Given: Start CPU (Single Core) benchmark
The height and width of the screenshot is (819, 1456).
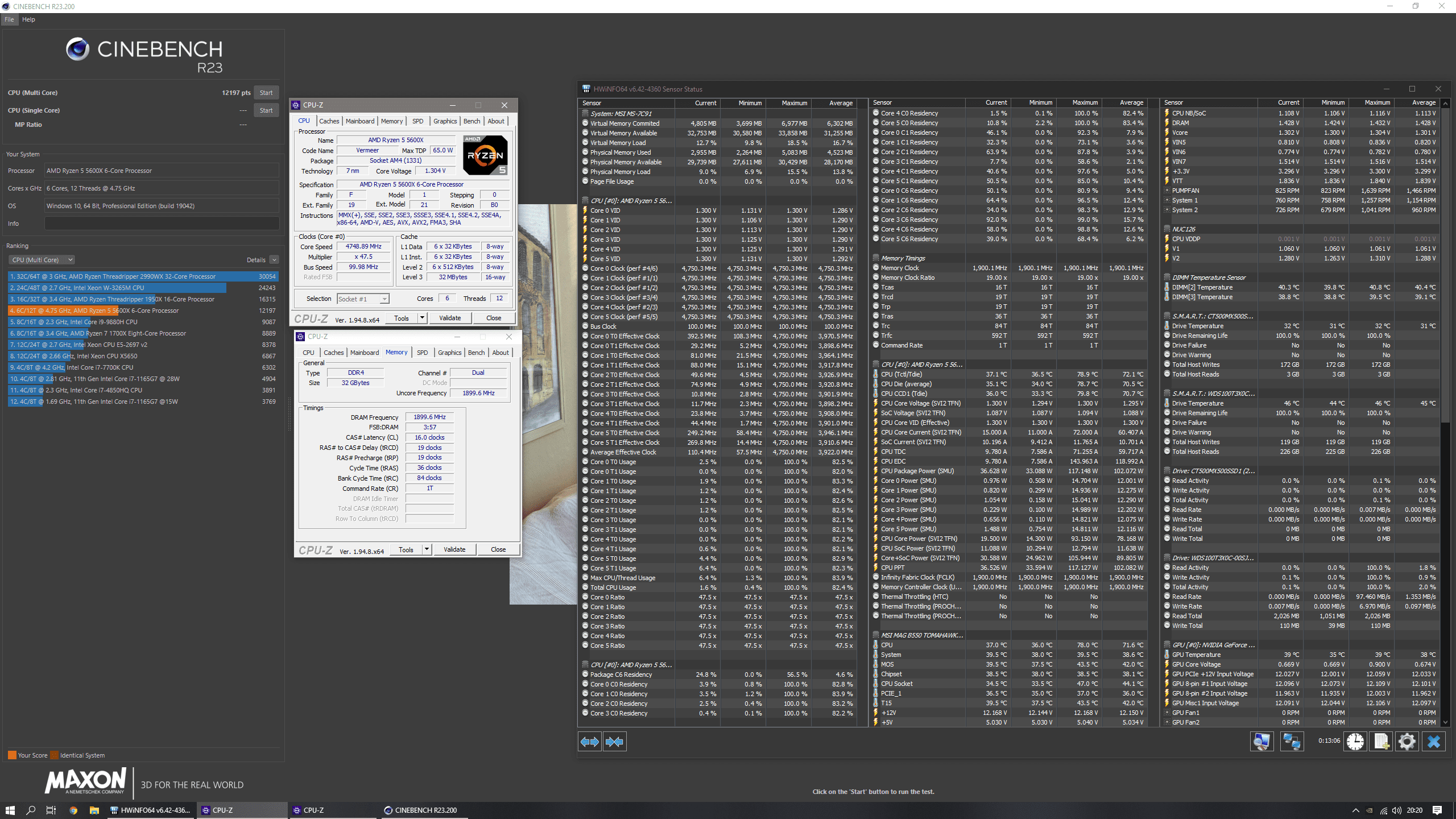Looking at the screenshot, I should click(x=266, y=110).
